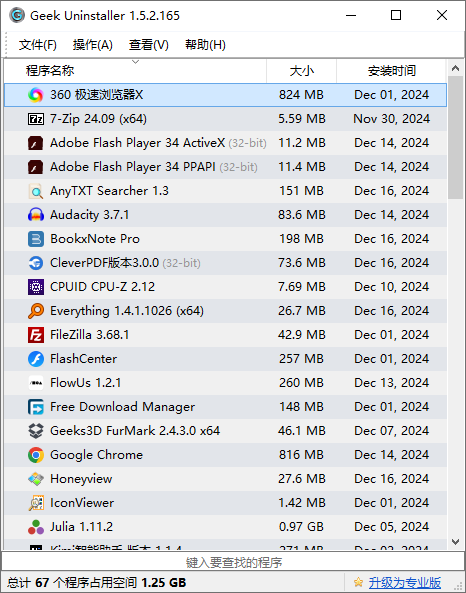Click the 键入要查找的程序 search field
The width and height of the screenshot is (466, 593).
pos(233,562)
